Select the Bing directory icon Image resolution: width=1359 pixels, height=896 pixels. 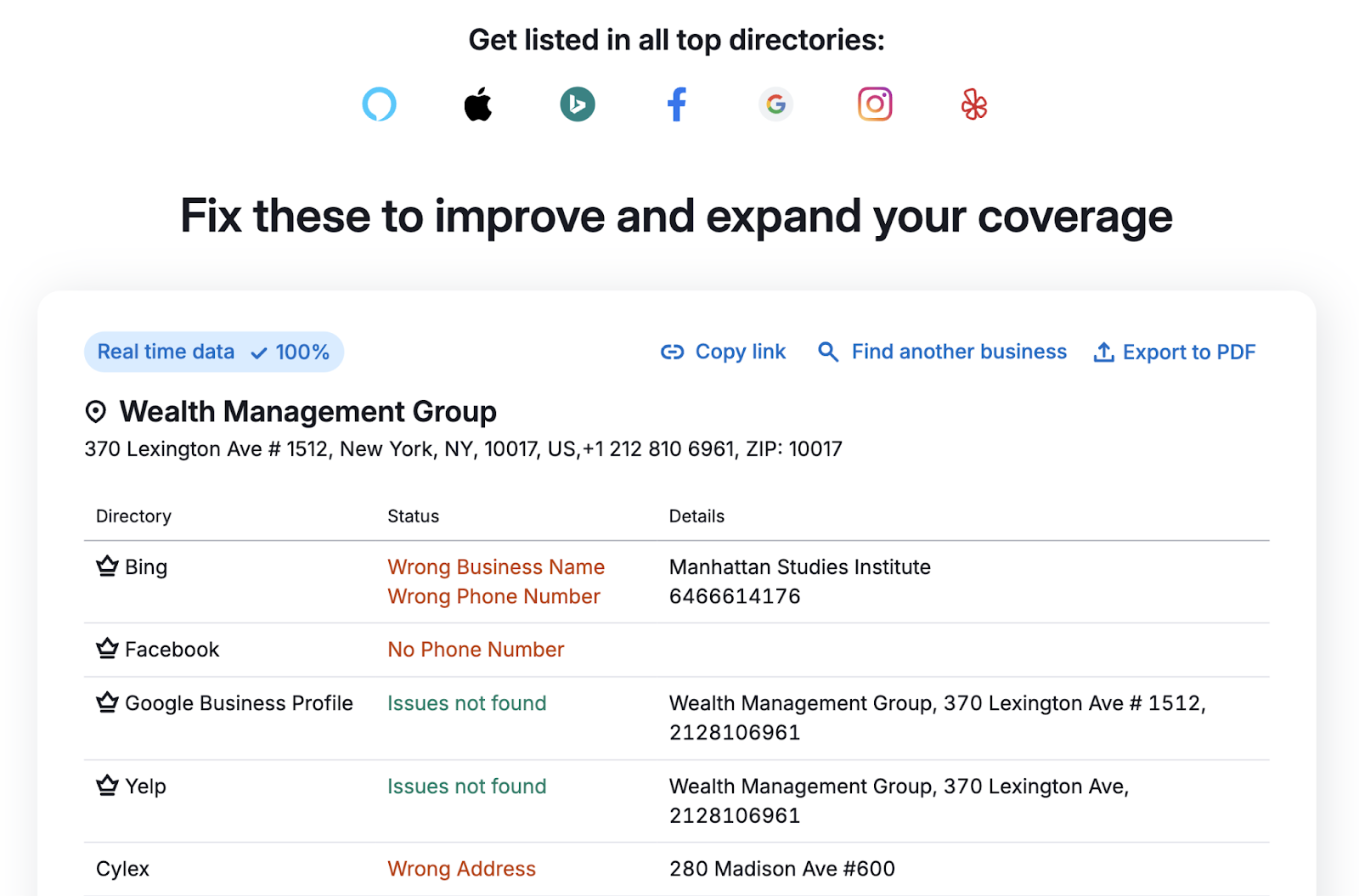pos(578,104)
